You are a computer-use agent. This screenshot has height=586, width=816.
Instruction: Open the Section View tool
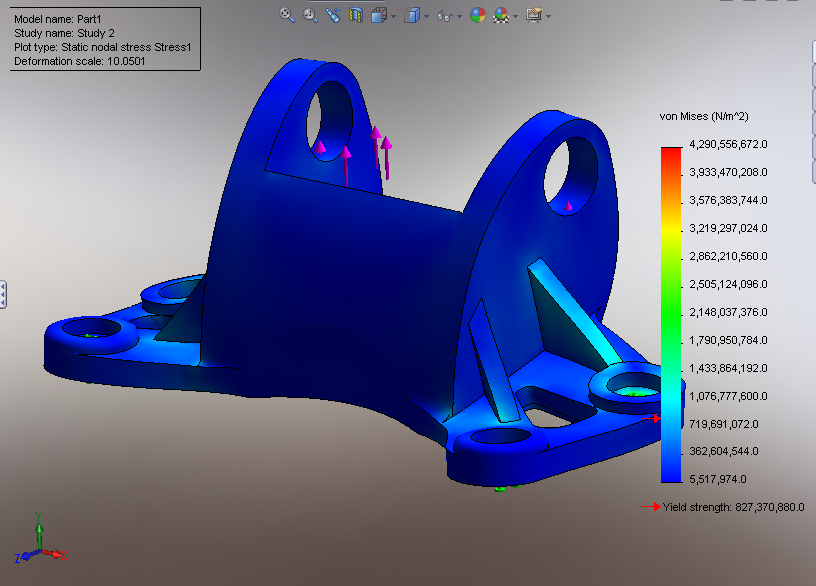(355, 14)
